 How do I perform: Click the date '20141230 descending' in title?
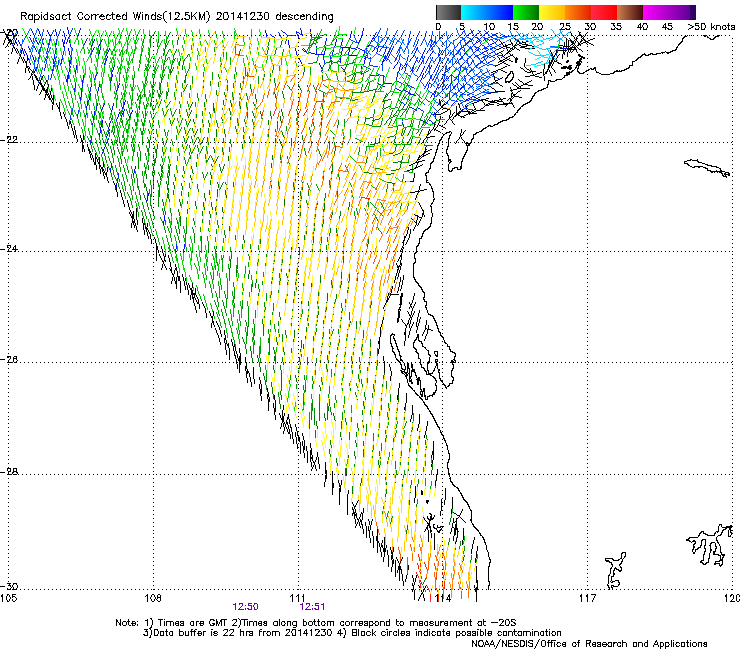[x=275, y=17]
